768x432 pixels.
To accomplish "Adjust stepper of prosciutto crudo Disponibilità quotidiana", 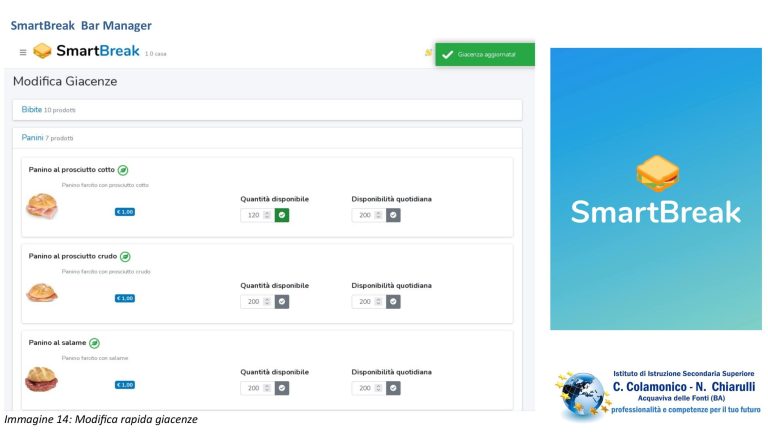I will point(378,302).
